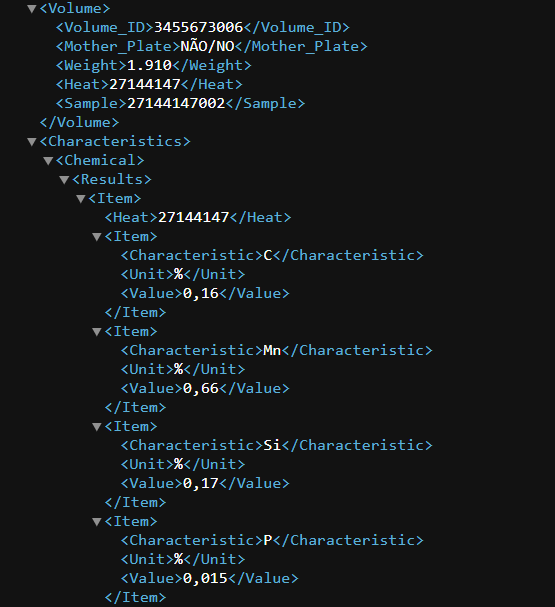Click the Value 0,66 for Mn
The height and width of the screenshot is (607, 555).
click(x=201, y=388)
